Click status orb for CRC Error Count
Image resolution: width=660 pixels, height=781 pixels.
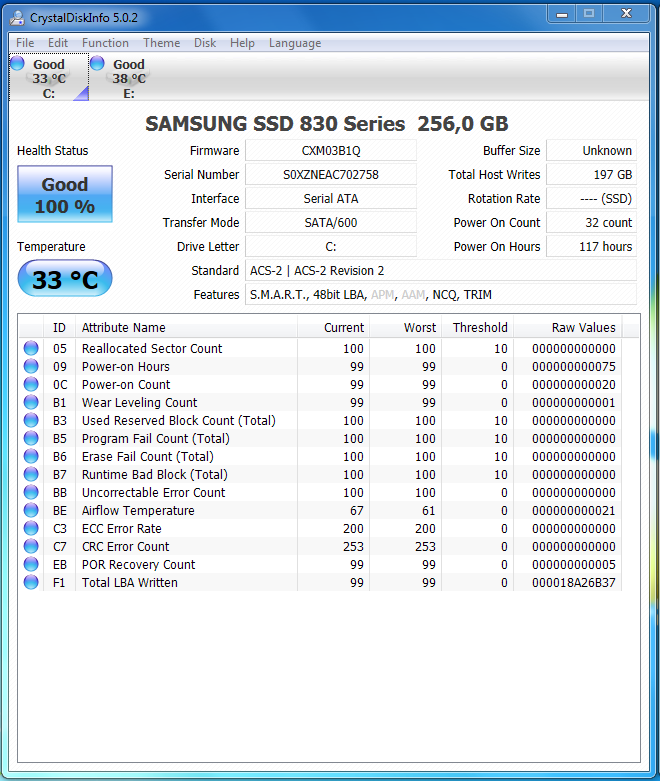(x=31, y=546)
